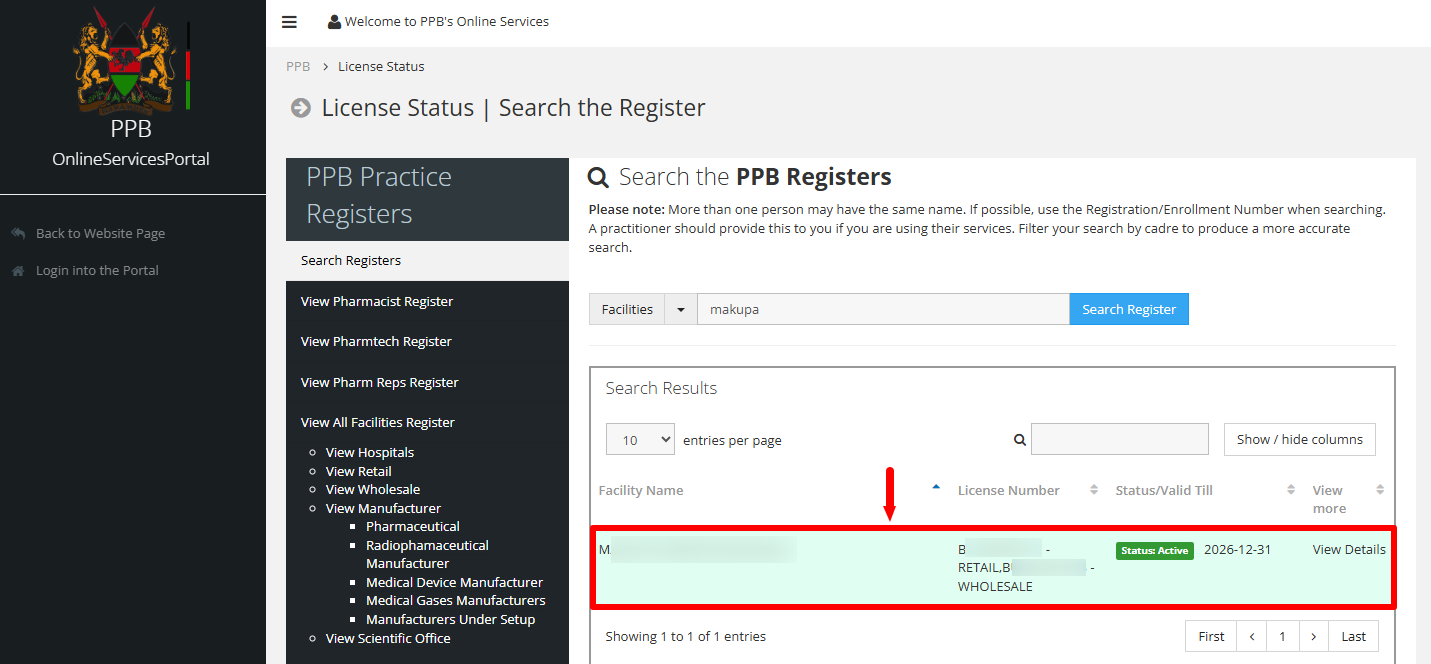Viewport: 1431px width, 664px height.
Task: Open Pharmaceutical manufacturer link
Action: pos(413,526)
